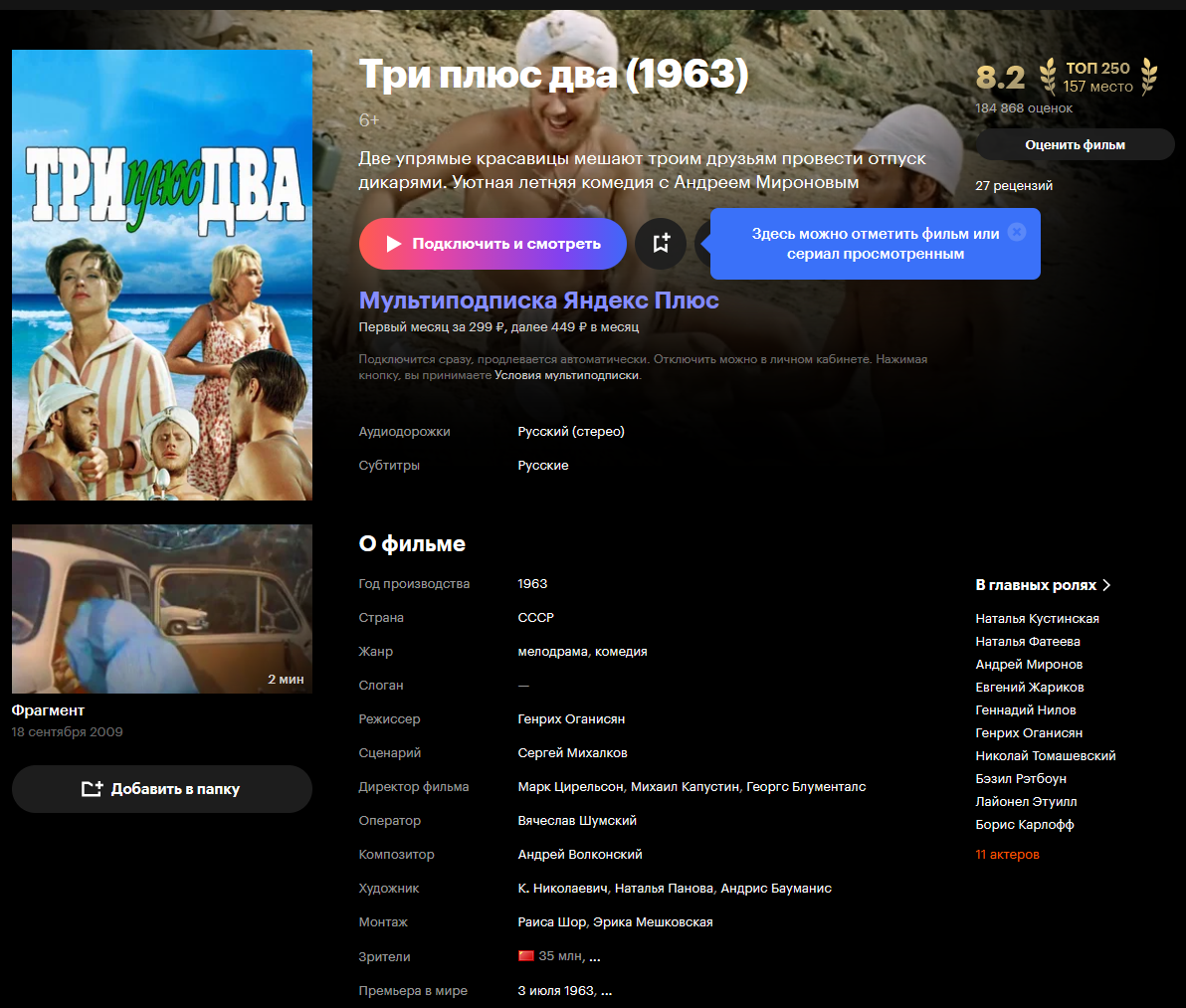Click the 'Подключить и смотреть' play button

point(493,244)
